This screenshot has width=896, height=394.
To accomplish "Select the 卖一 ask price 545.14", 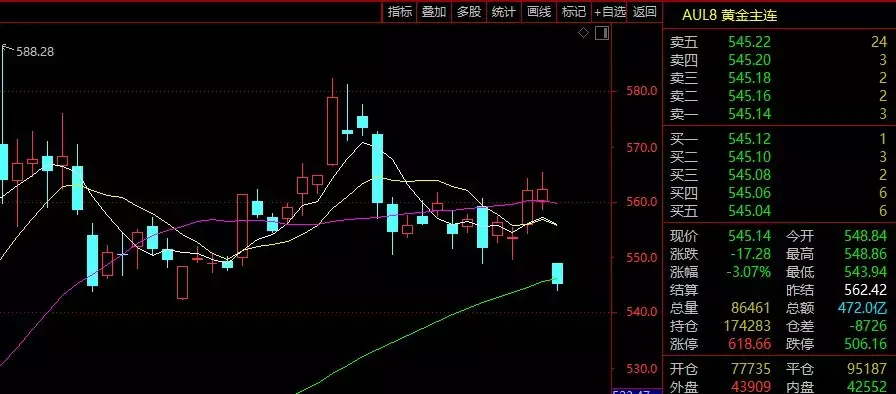I will (x=749, y=114).
